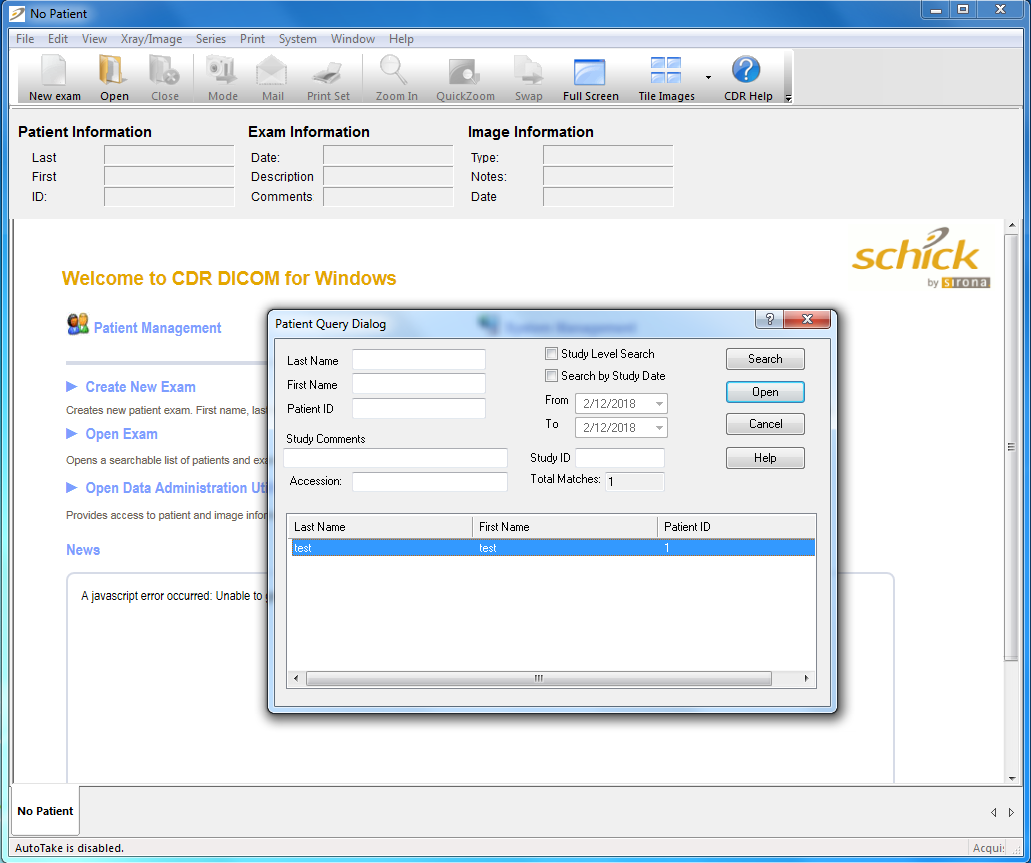Click the Open Data Administration link
1031x863 pixels.
coord(176,487)
